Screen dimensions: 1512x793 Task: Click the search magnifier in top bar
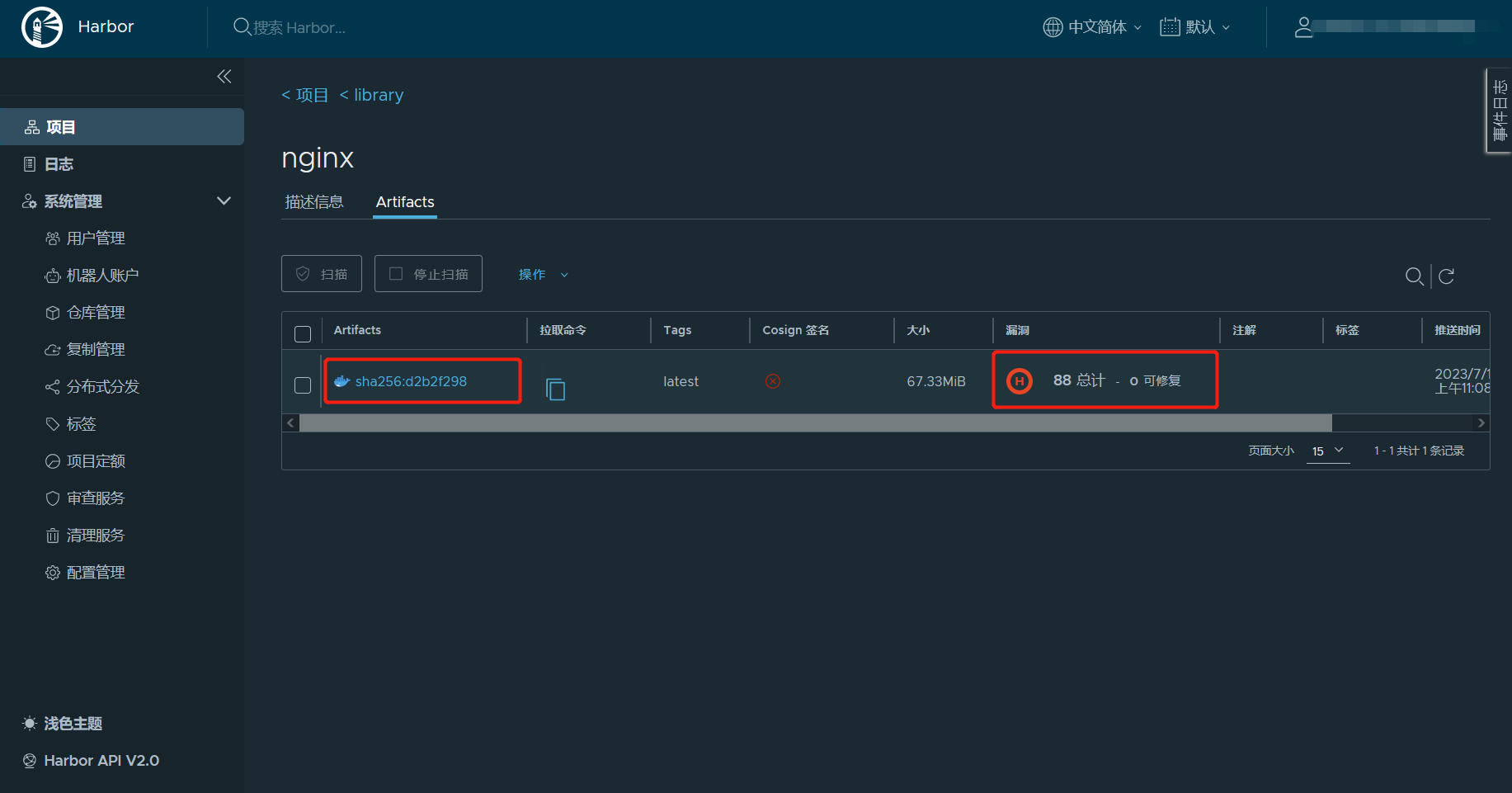point(242,27)
